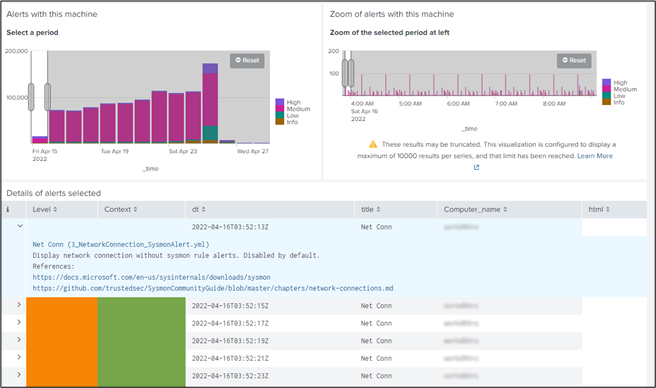Open the Learn More link

click(x=595, y=156)
